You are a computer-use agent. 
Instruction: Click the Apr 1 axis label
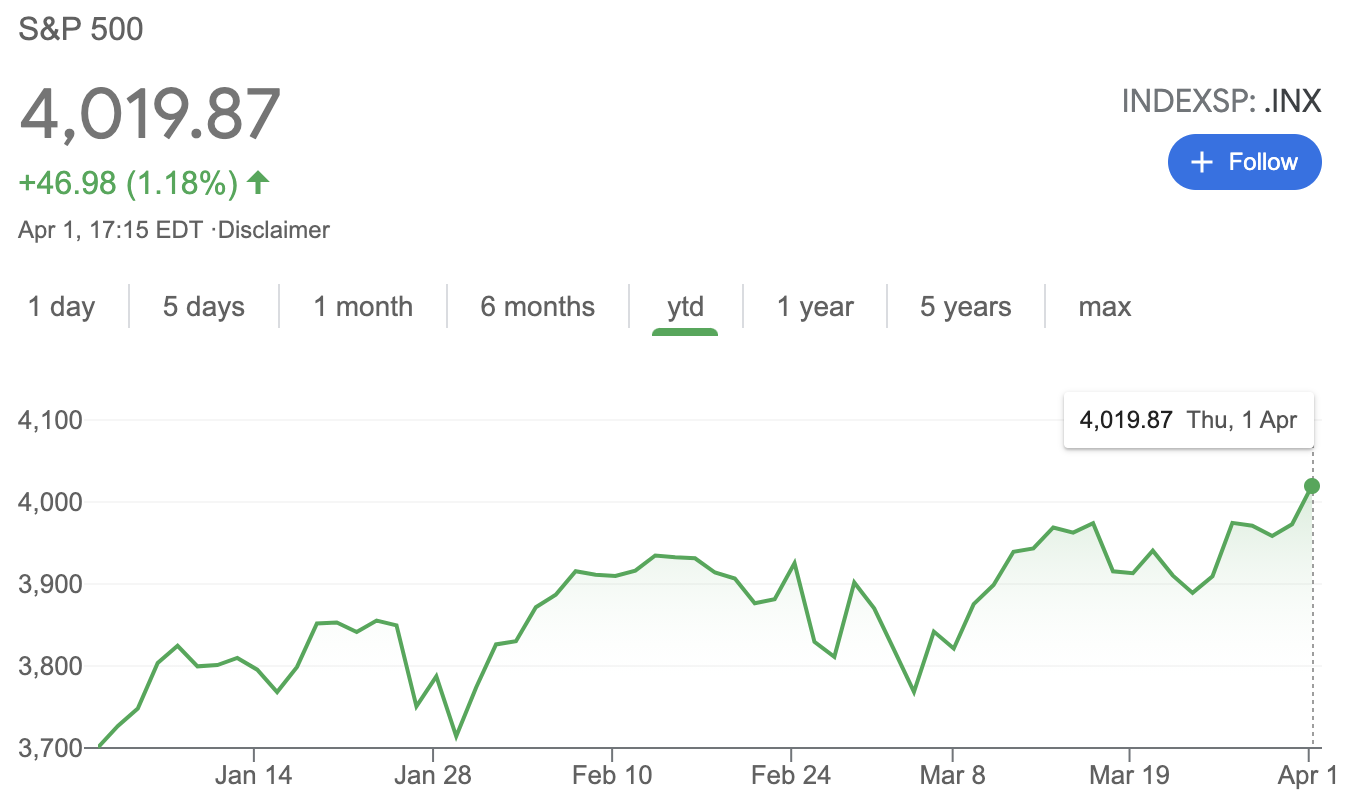tap(1309, 776)
